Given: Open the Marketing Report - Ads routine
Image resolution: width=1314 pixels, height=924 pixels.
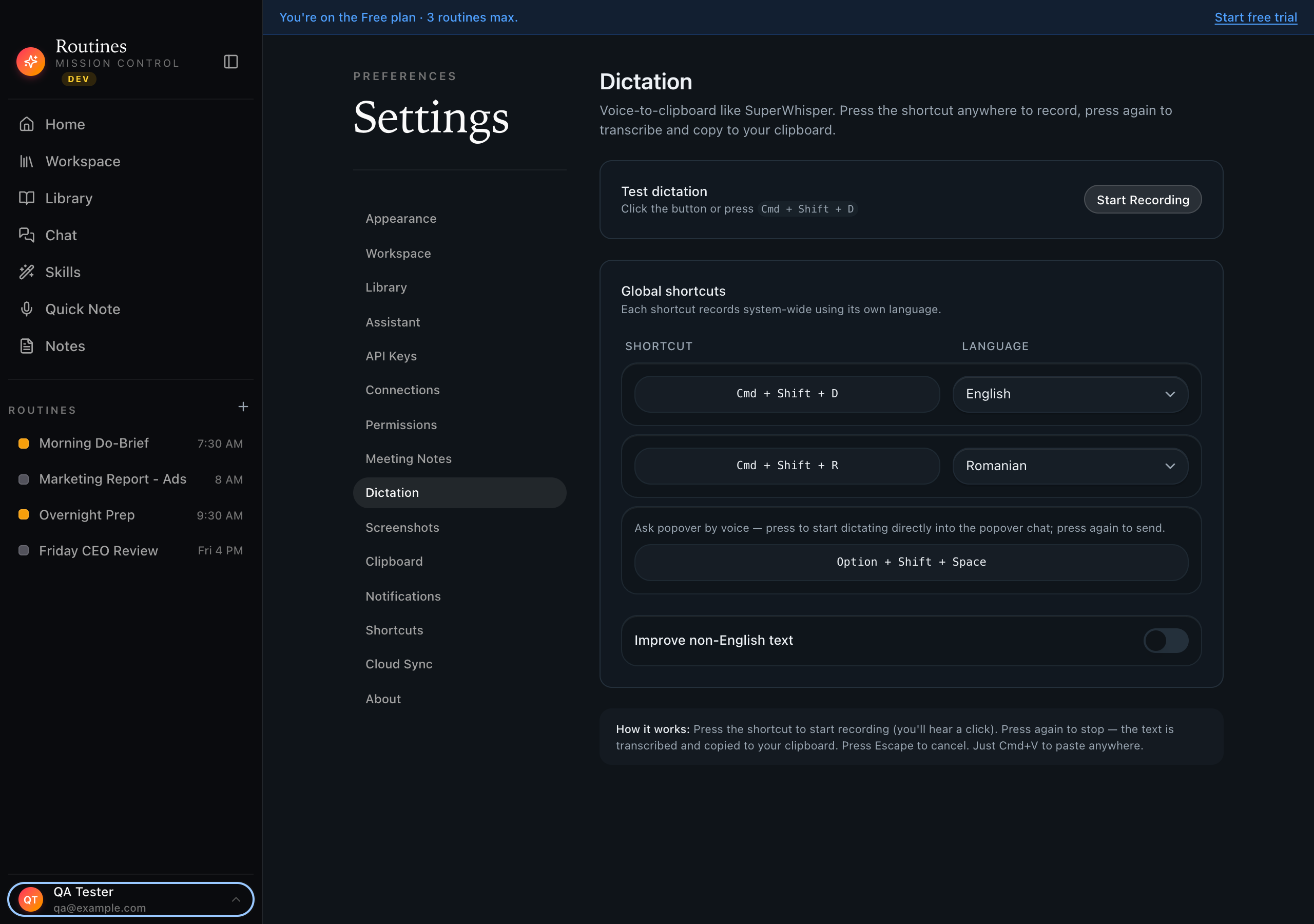Looking at the screenshot, I should (131, 479).
